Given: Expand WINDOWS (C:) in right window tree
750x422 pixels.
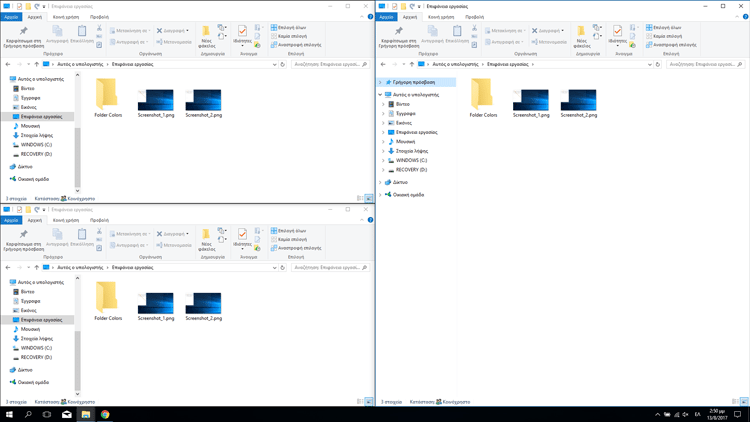Looking at the screenshot, I should (x=384, y=160).
